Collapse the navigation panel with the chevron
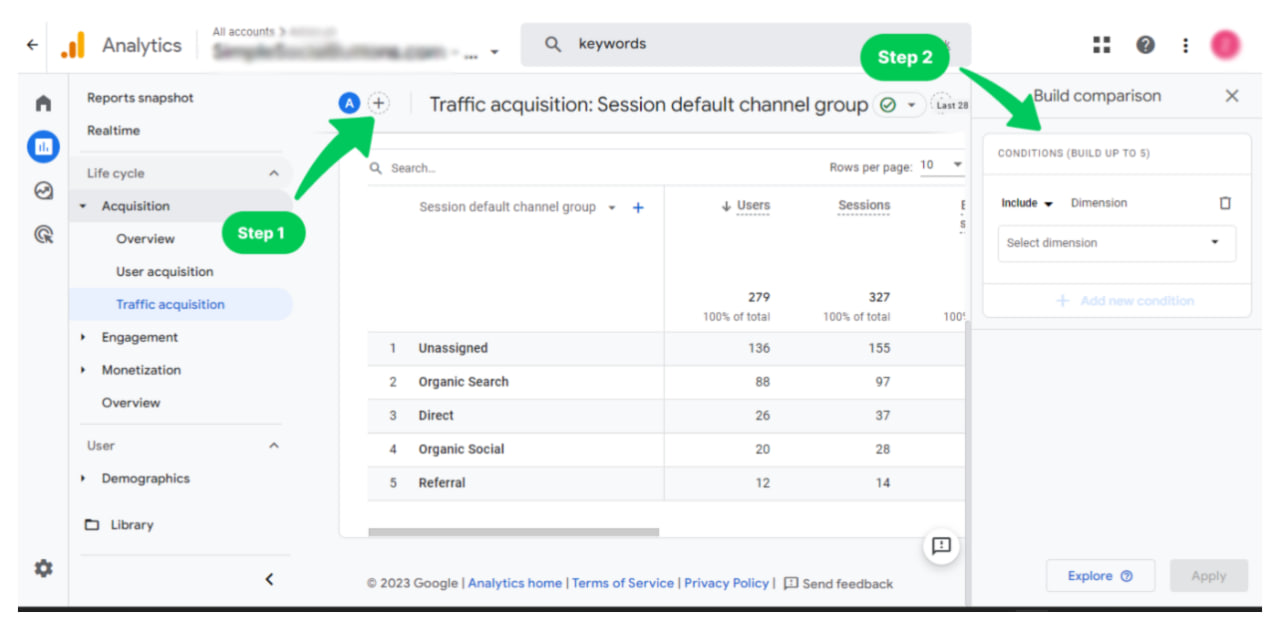The image size is (1280, 618). click(x=268, y=579)
